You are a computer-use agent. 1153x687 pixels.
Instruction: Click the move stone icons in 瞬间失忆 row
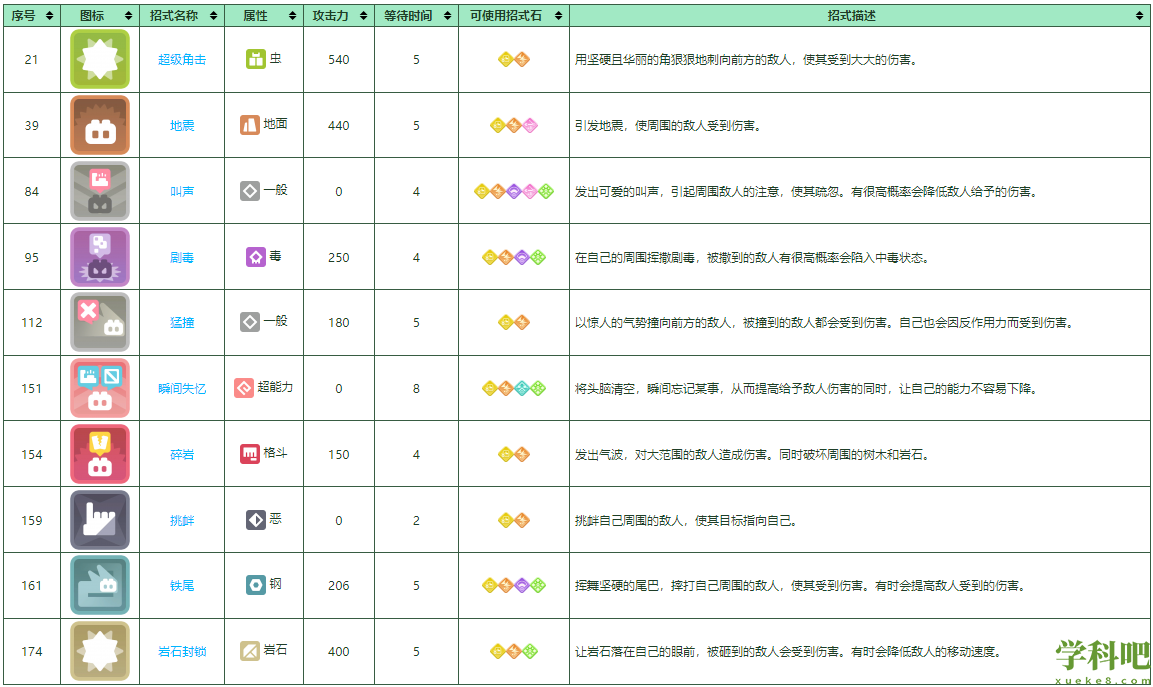[513, 388]
